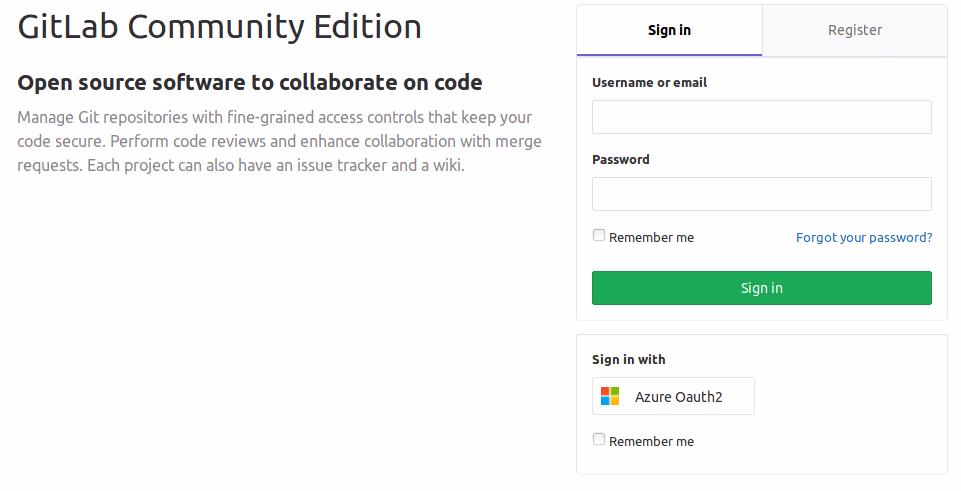Click the 'Sign in with' heading
Image resolution: width=961 pixels, height=491 pixels.
pos(628,359)
